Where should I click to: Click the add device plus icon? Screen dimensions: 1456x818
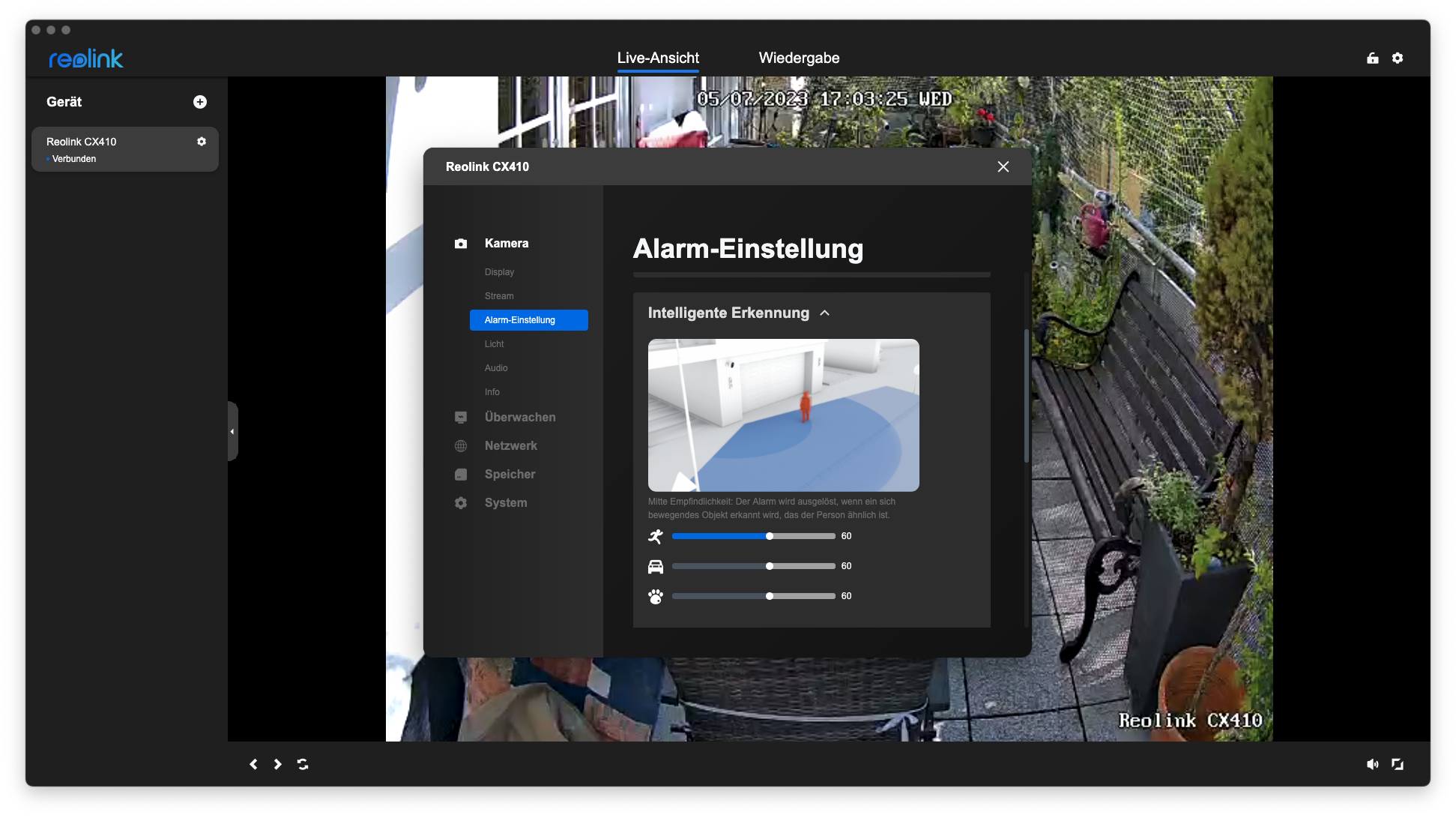200,102
